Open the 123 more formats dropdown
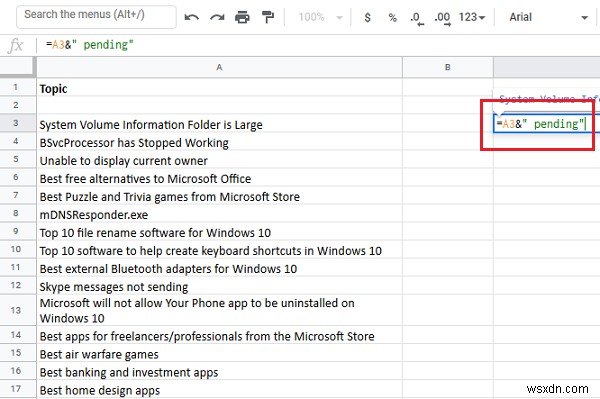This screenshot has width=600, height=399. pyautogui.click(x=472, y=17)
